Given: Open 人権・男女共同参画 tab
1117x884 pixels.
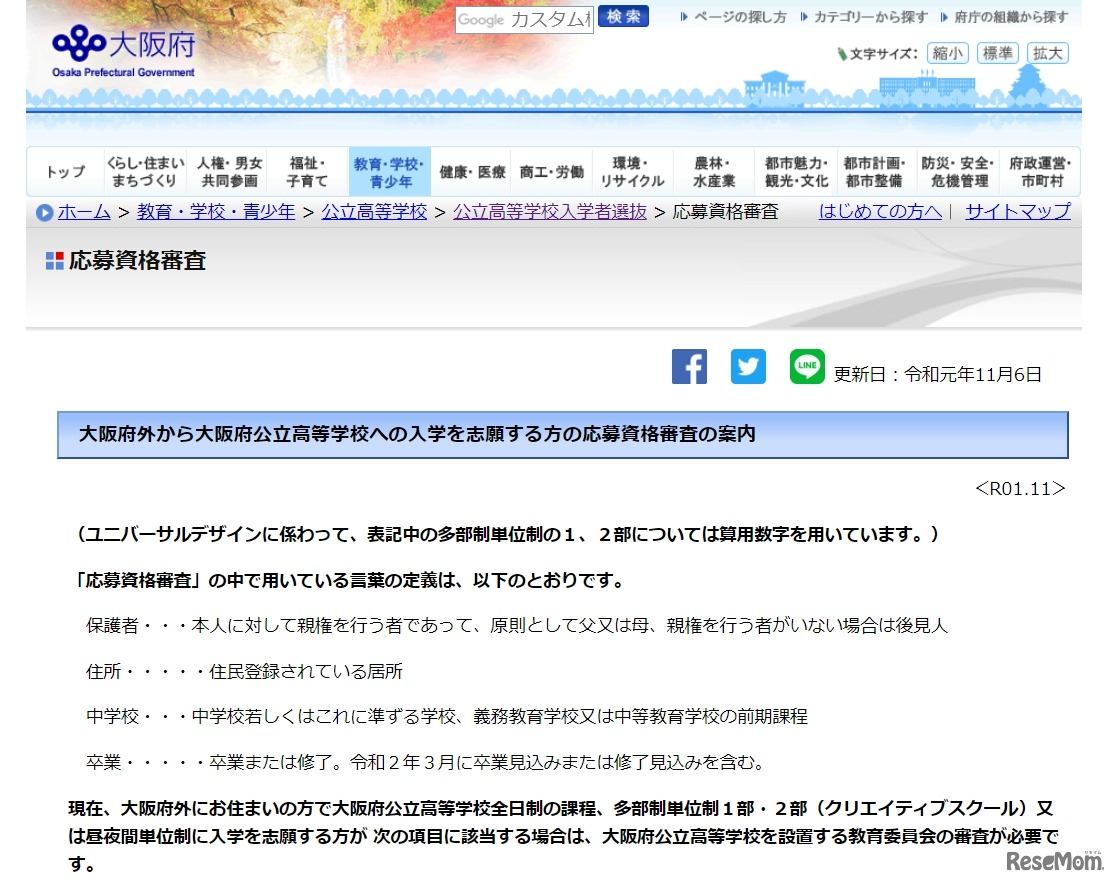Looking at the screenshot, I should (229, 172).
